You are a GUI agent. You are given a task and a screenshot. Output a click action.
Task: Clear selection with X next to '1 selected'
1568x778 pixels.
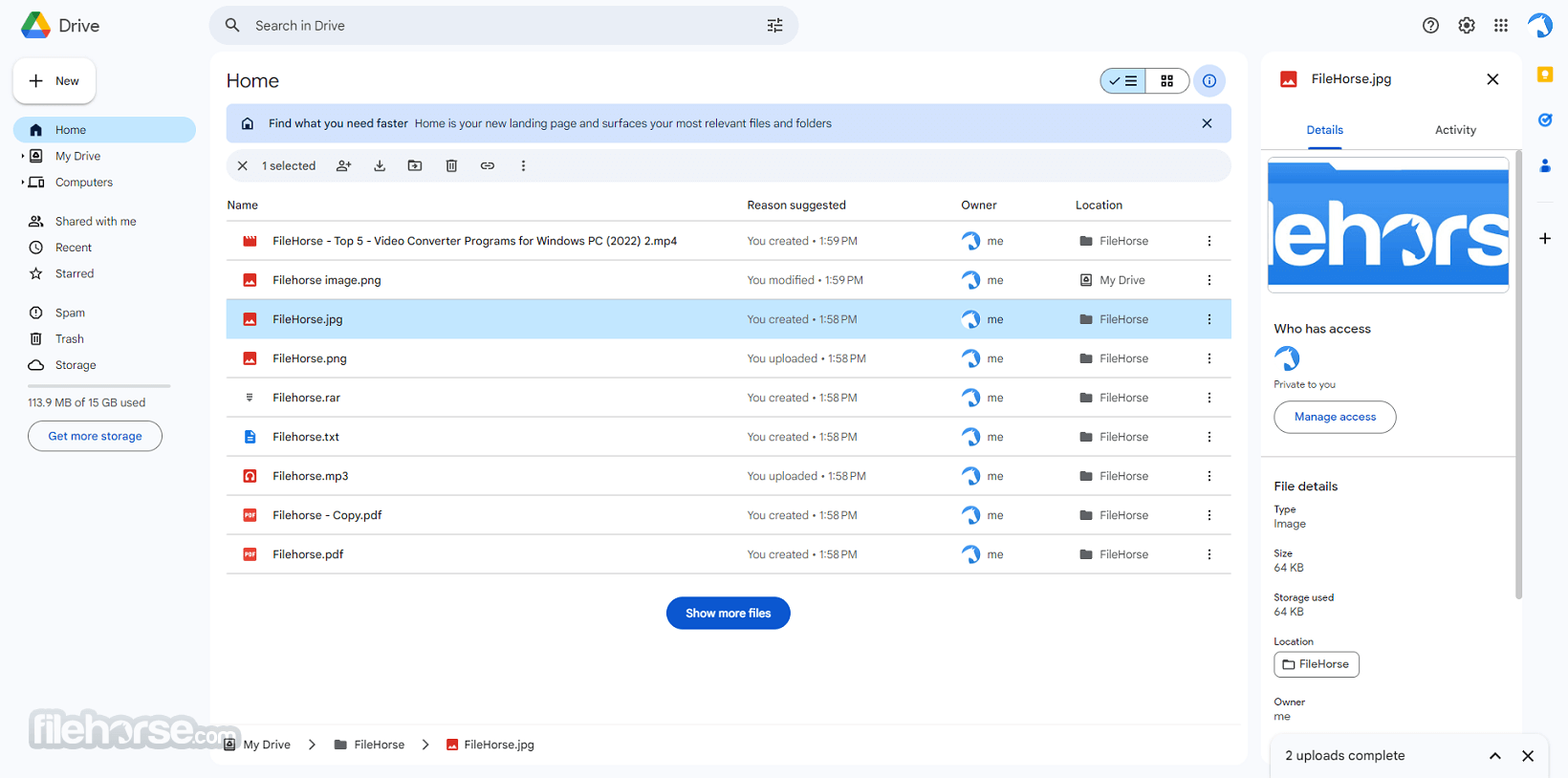(243, 165)
